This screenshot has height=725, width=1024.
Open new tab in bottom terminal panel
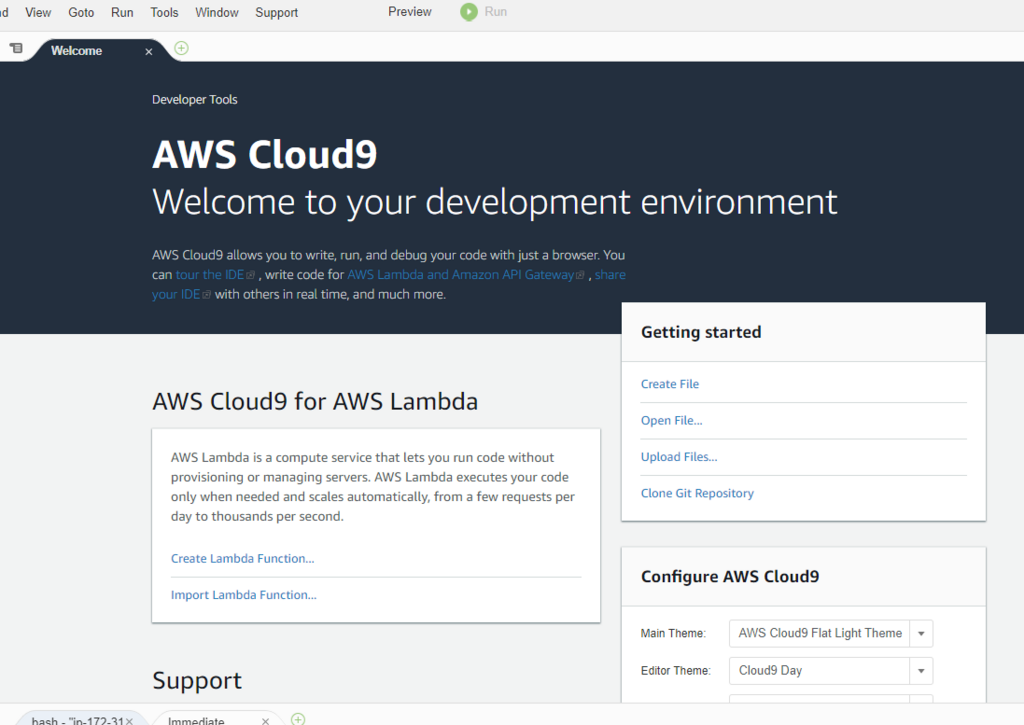pos(298,719)
